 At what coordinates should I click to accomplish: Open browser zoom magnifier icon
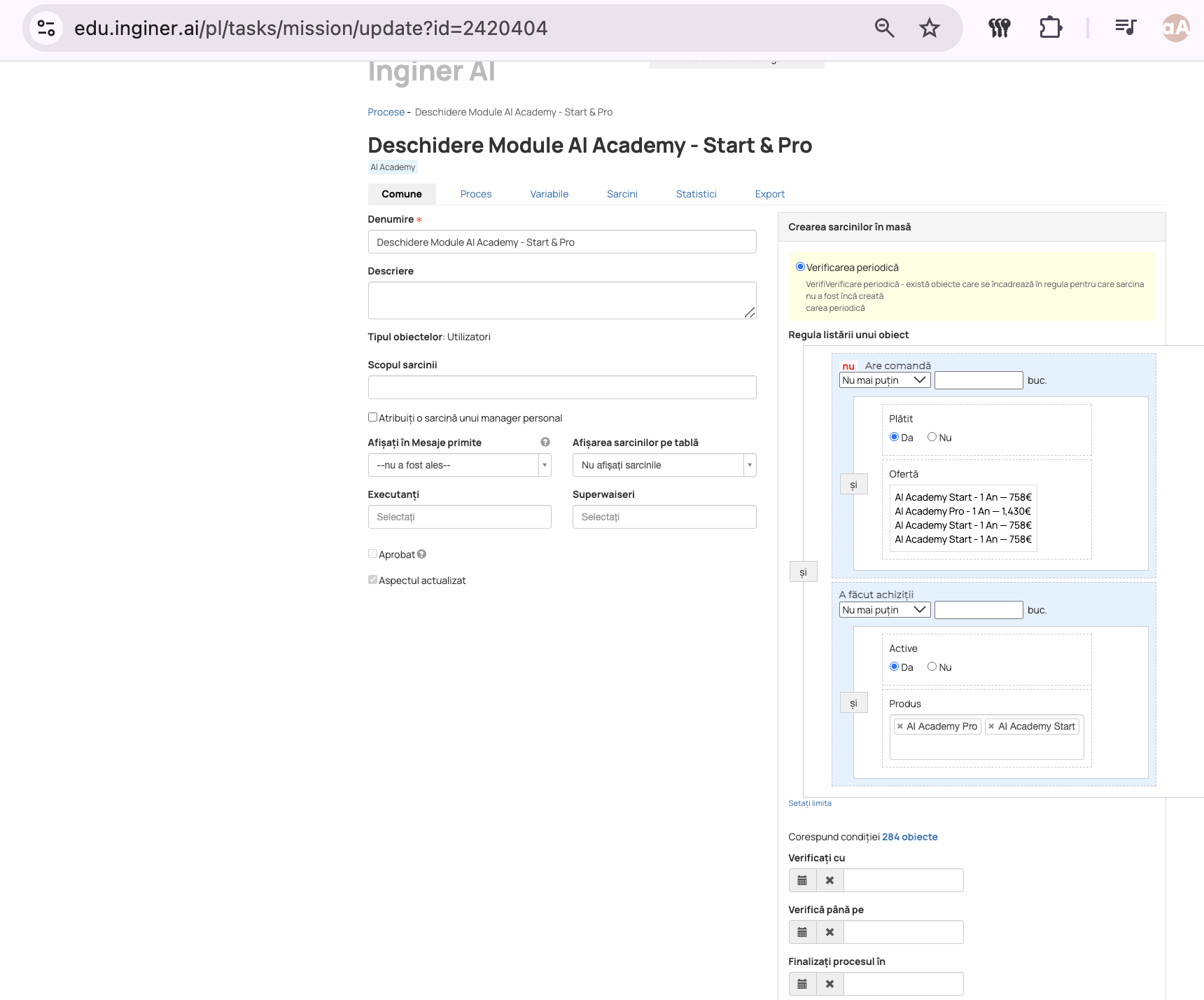click(x=884, y=28)
